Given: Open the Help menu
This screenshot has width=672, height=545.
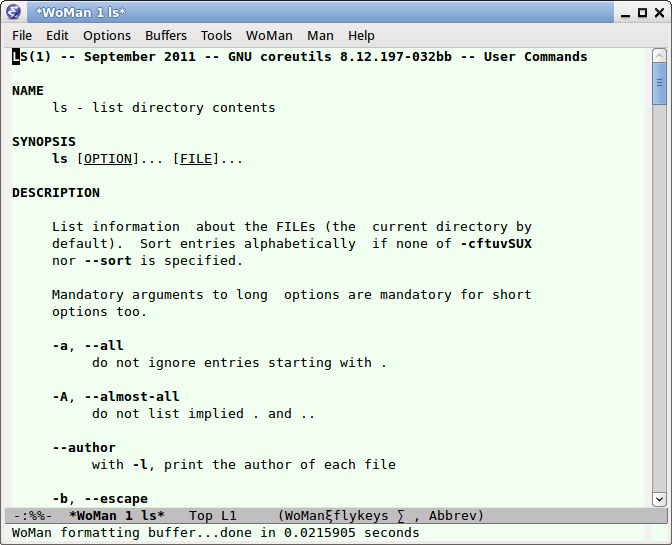Looking at the screenshot, I should tap(361, 36).
